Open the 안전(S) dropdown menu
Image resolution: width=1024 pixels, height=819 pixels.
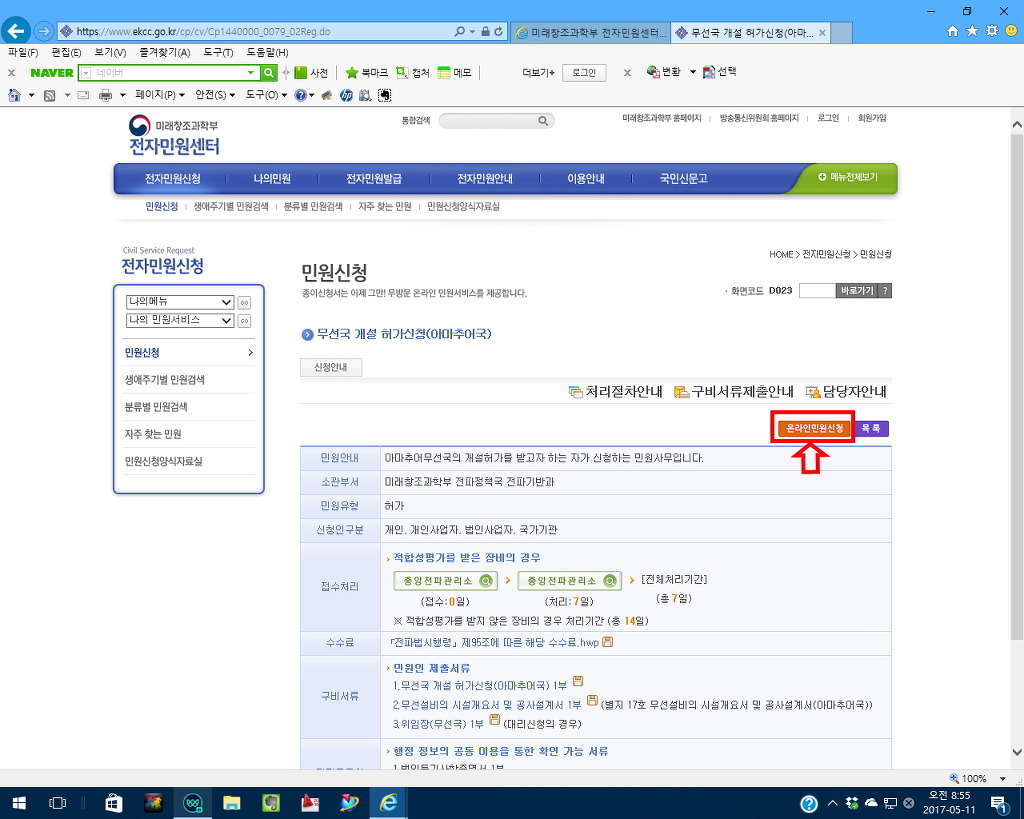[215, 95]
